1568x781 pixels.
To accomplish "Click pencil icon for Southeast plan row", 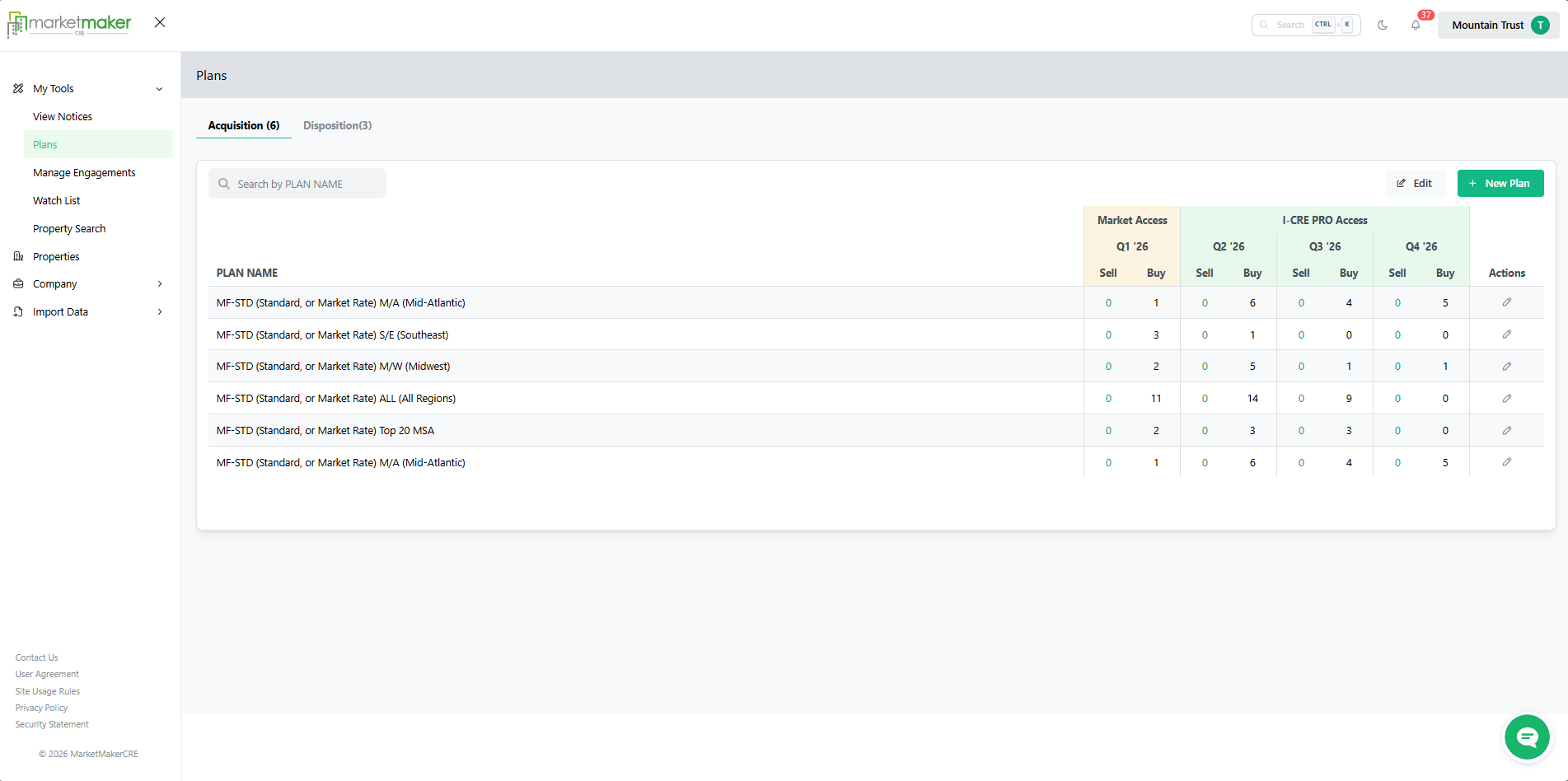I will (1506, 334).
